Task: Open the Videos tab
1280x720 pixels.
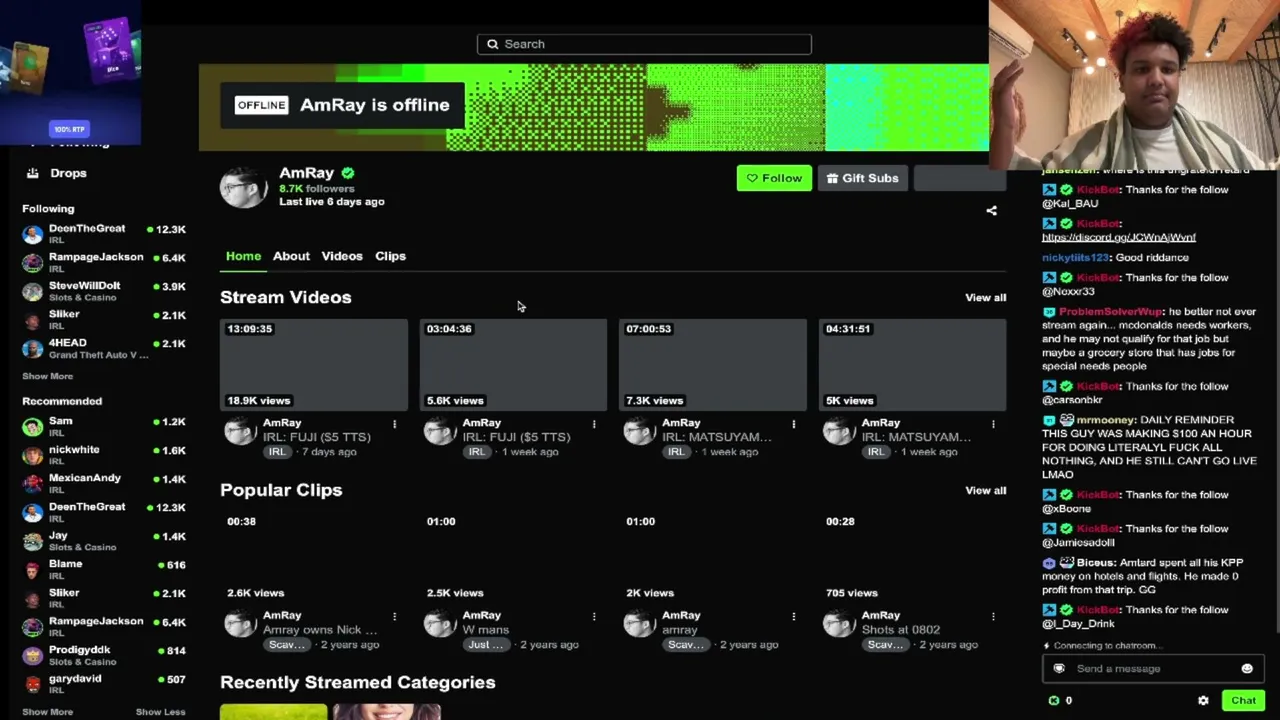Action: (342, 256)
